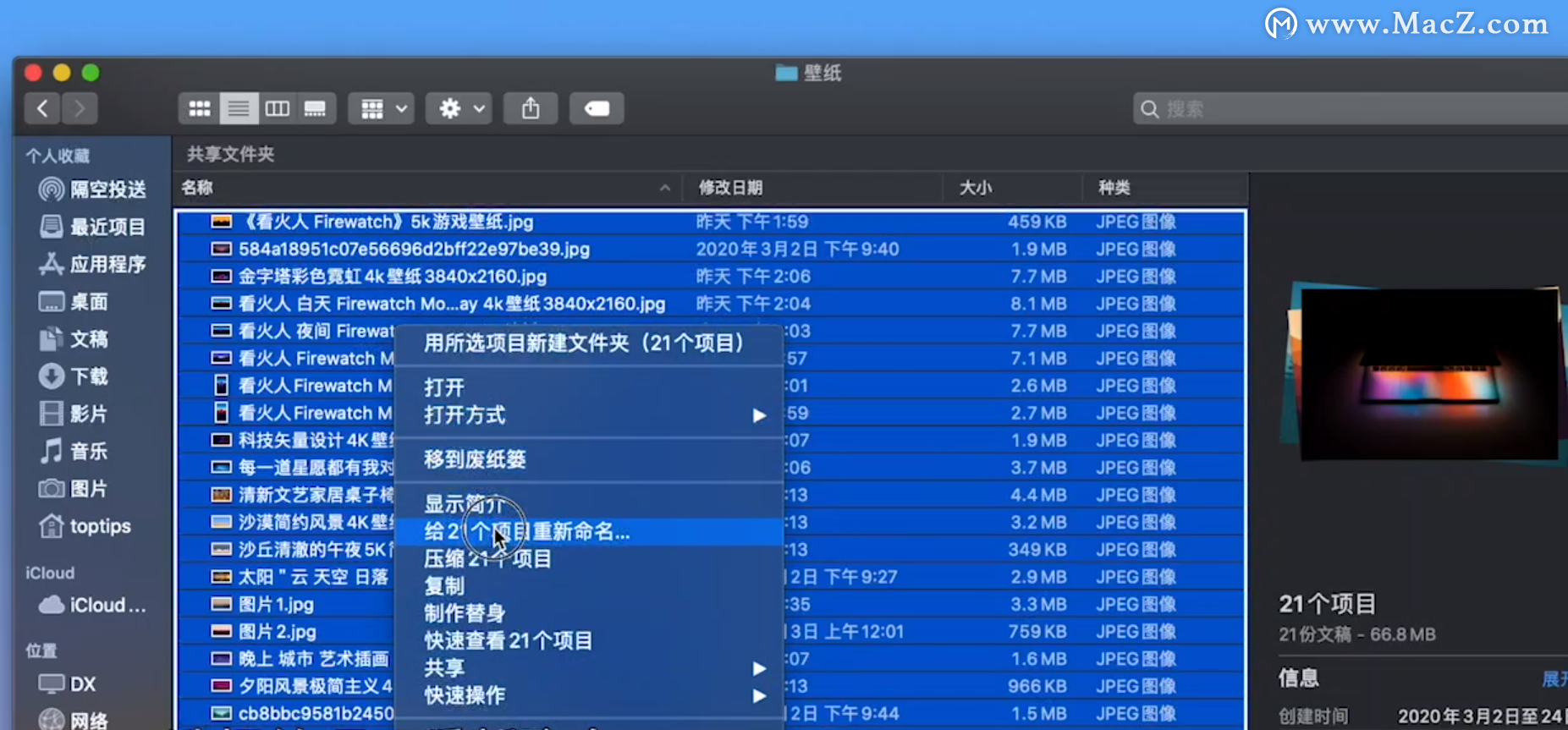The width and height of the screenshot is (1568, 730).
Task: Choose 打开 in the context menu
Action: point(588,387)
